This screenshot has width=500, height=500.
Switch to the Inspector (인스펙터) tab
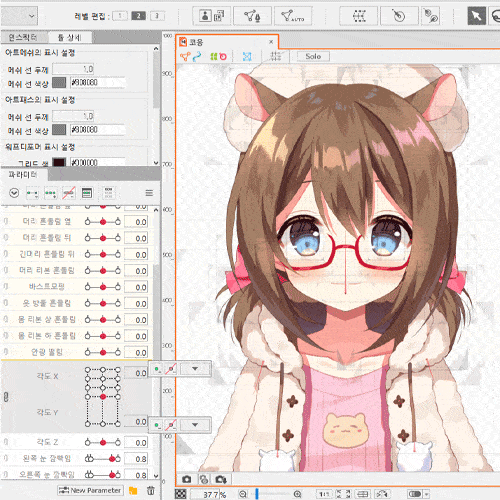click(x=23, y=37)
